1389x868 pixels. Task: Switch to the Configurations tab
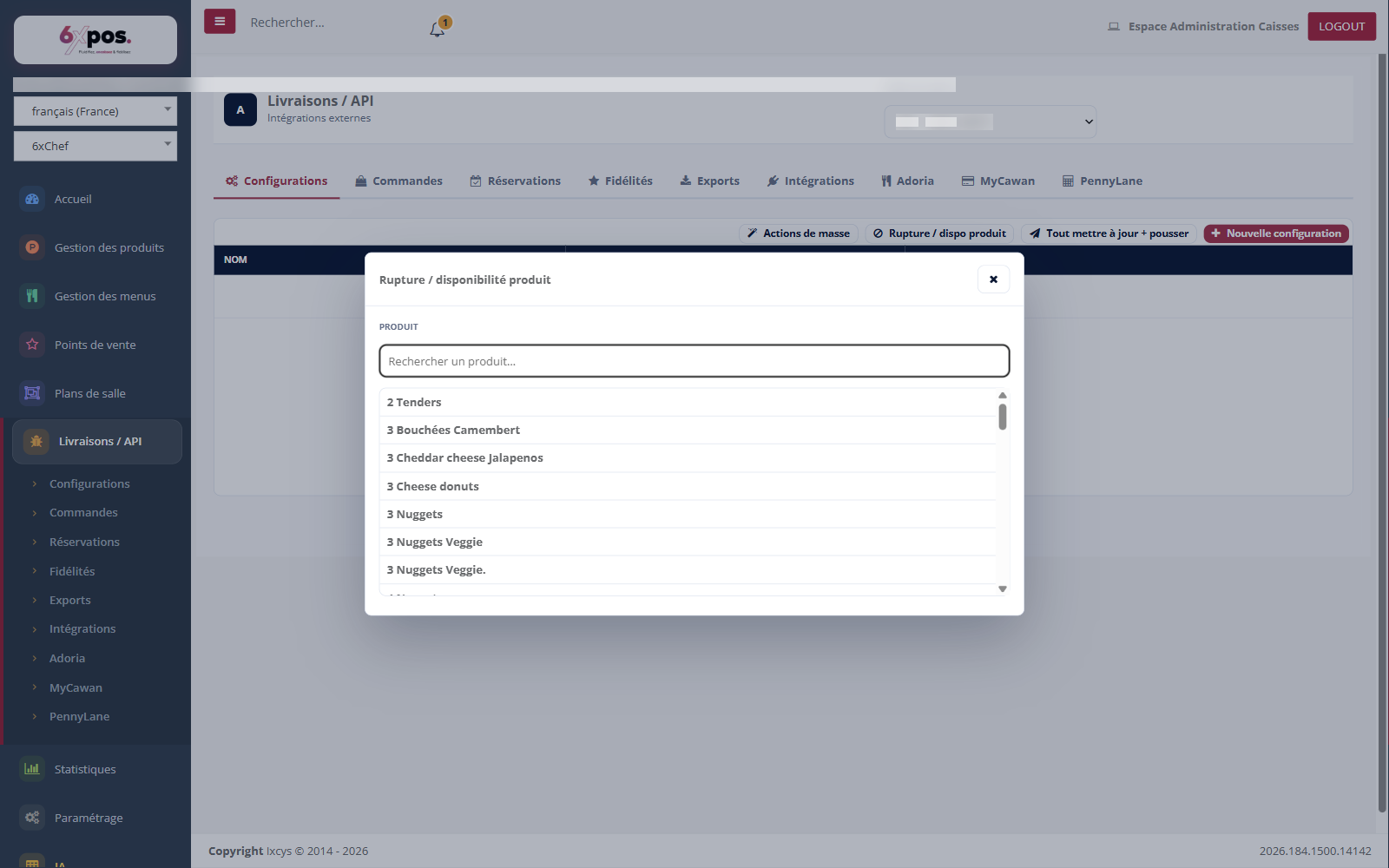coord(276,181)
